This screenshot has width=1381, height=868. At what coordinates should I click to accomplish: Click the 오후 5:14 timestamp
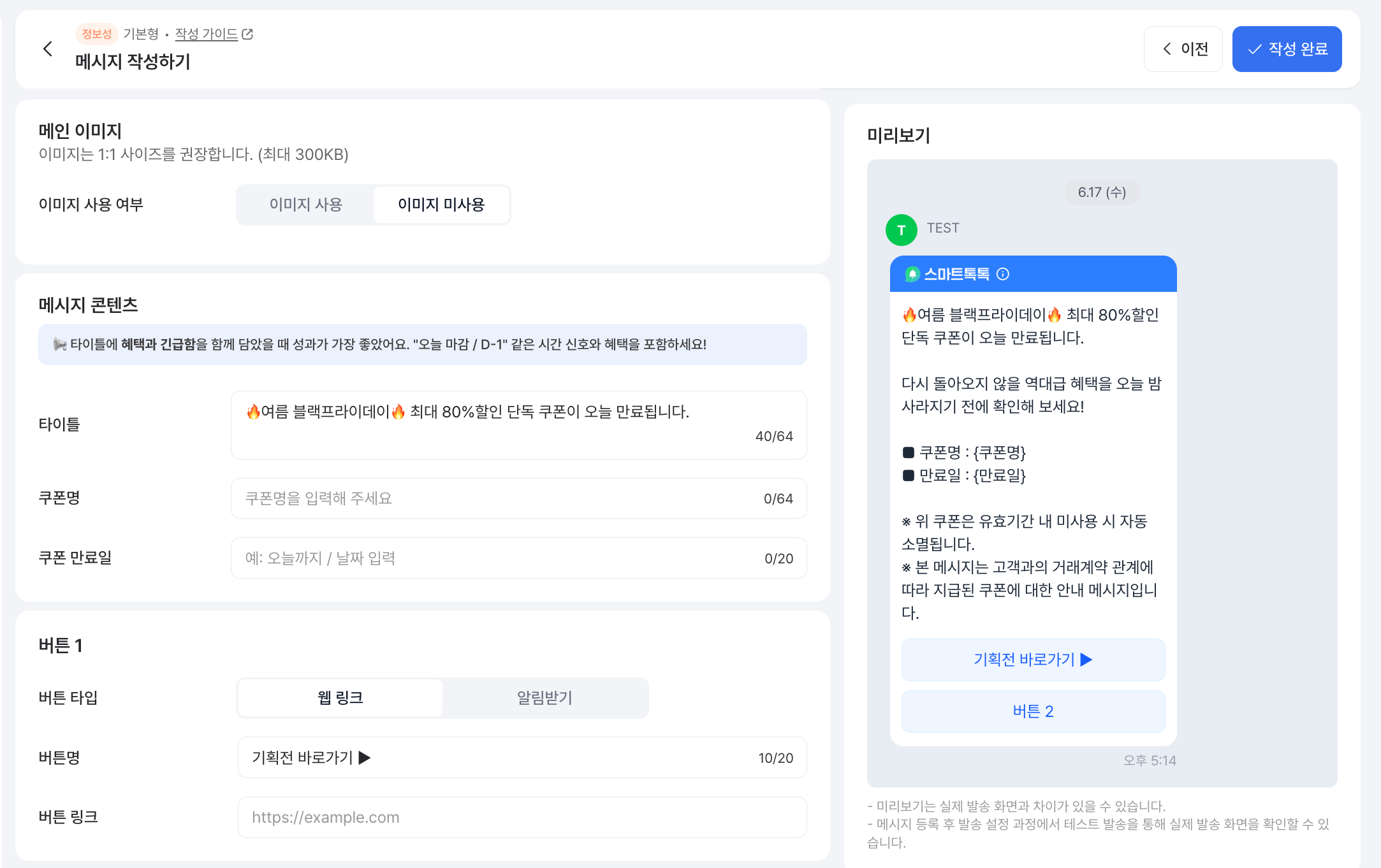[1150, 760]
